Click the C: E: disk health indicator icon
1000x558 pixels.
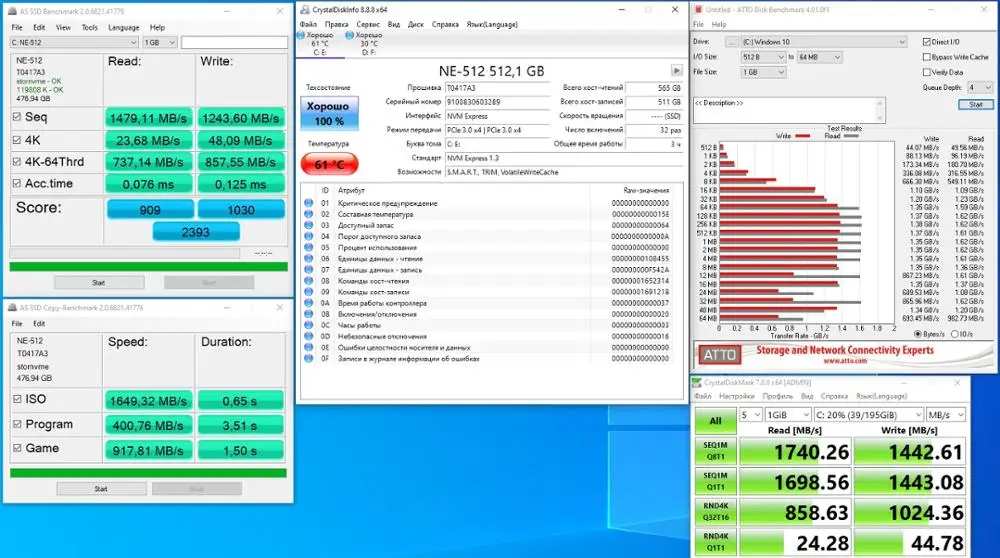[x=301, y=35]
